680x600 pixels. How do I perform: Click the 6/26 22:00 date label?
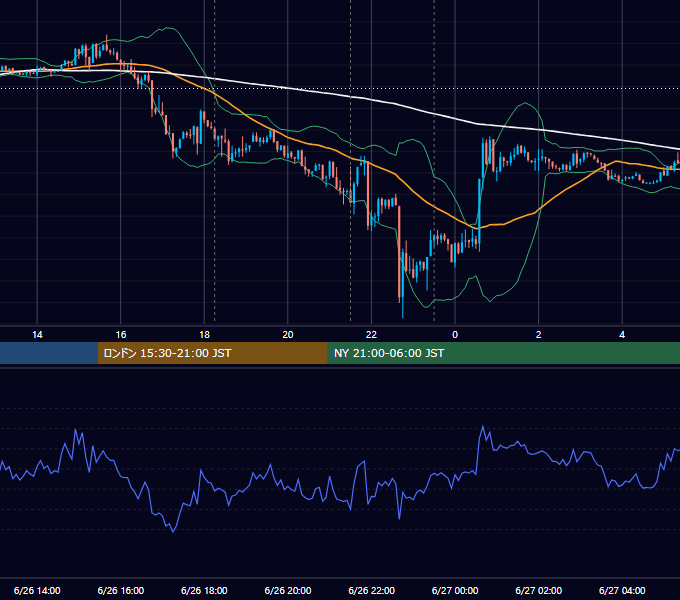[372, 590]
